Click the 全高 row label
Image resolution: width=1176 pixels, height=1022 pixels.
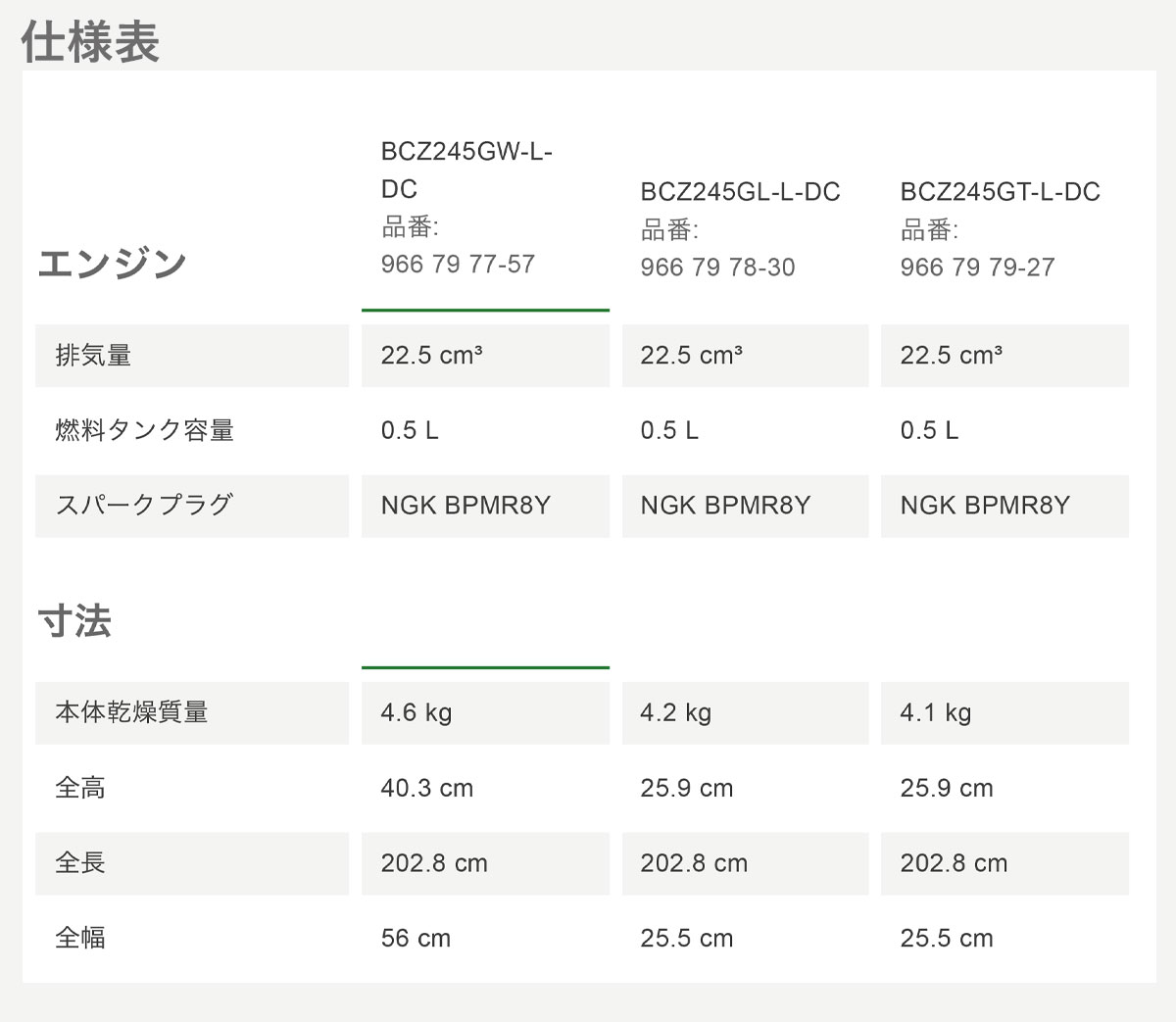80,788
